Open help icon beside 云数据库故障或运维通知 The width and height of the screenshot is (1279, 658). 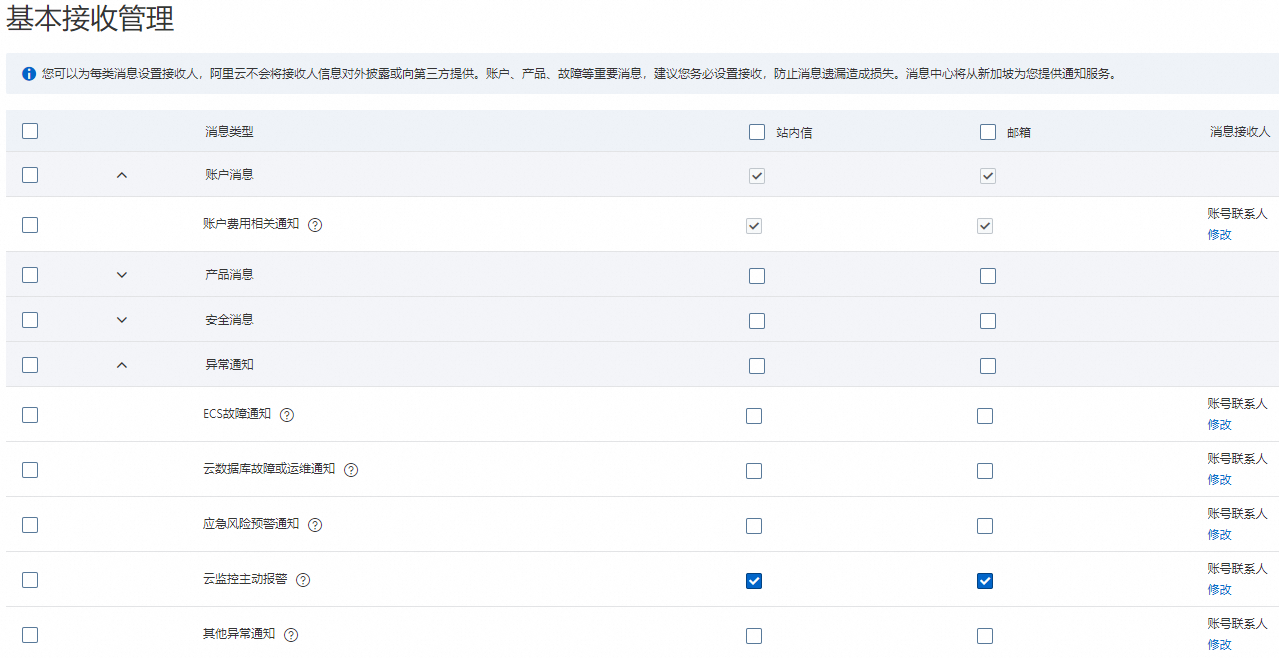[x=351, y=470]
